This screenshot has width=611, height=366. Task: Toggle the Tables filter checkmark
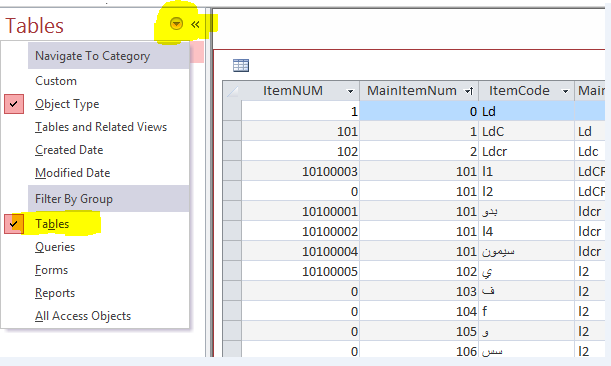pos(14,224)
